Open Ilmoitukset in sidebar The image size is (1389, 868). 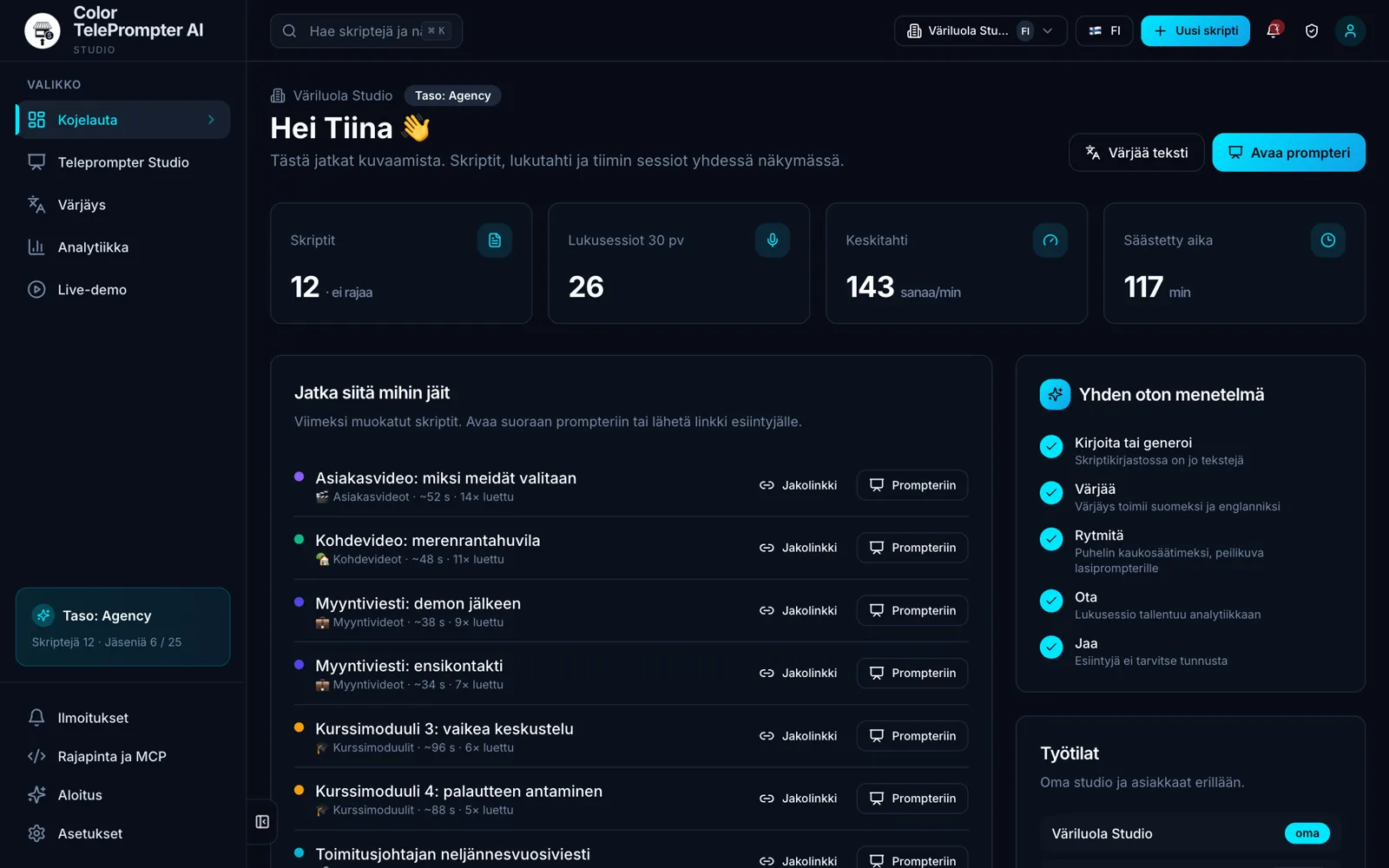coord(122,718)
